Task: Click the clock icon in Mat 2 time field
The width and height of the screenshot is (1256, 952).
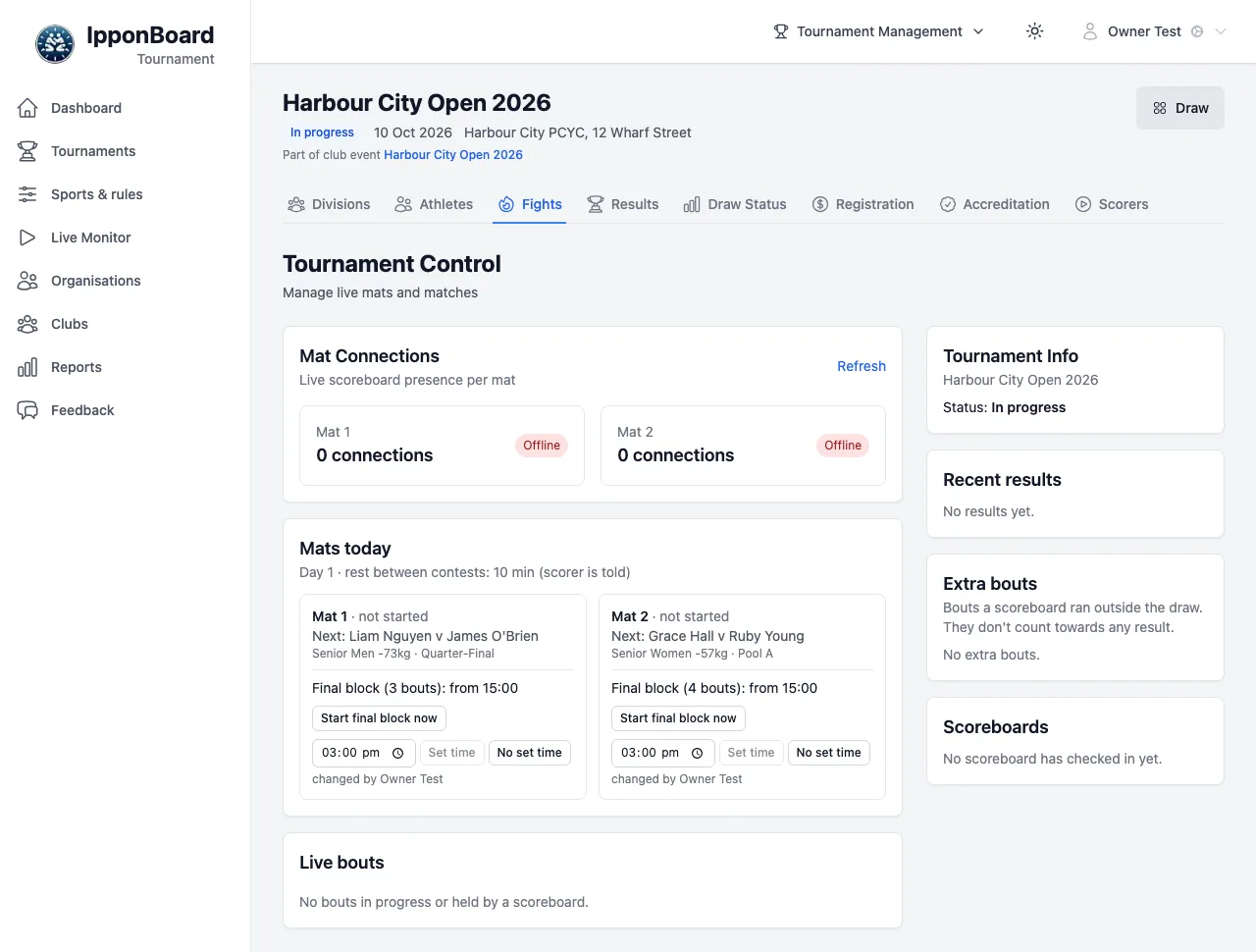Action: (x=698, y=753)
